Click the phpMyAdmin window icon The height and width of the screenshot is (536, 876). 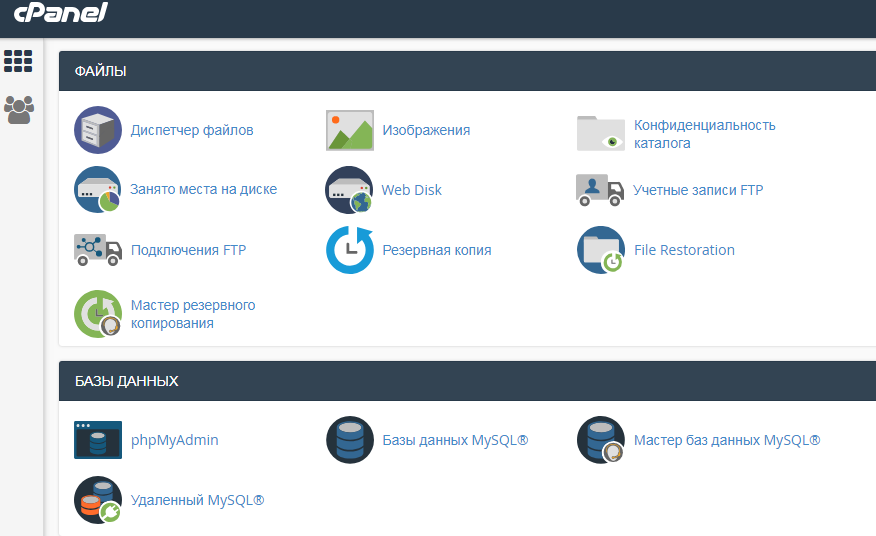pos(98,440)
